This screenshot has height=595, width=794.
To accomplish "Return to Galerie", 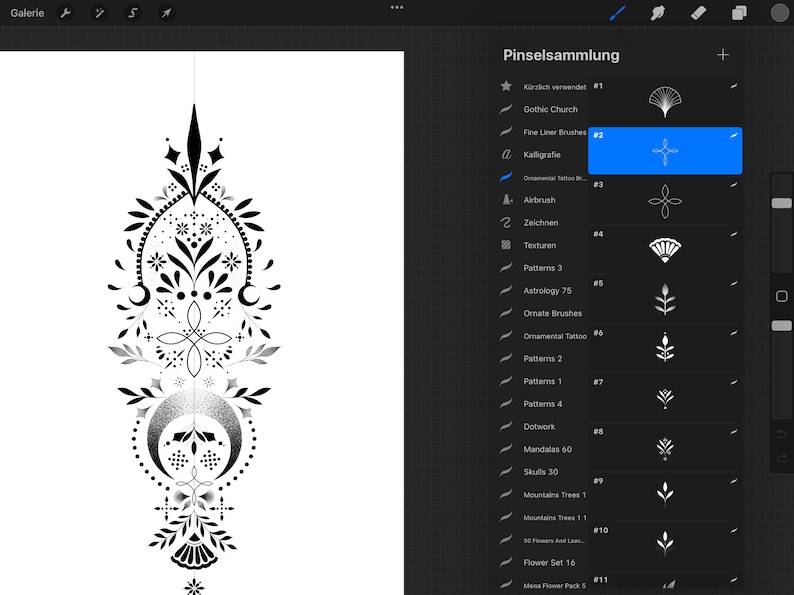I will [27, 13].
